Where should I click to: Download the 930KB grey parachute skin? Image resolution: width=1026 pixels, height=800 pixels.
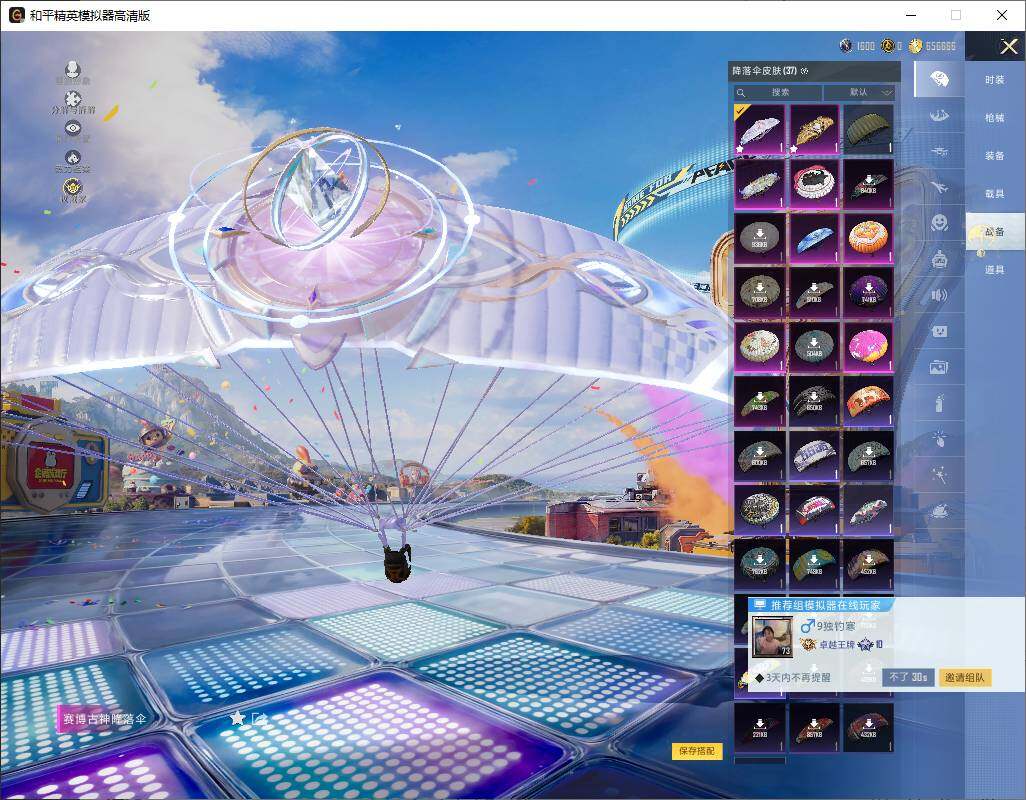(759, 238)
